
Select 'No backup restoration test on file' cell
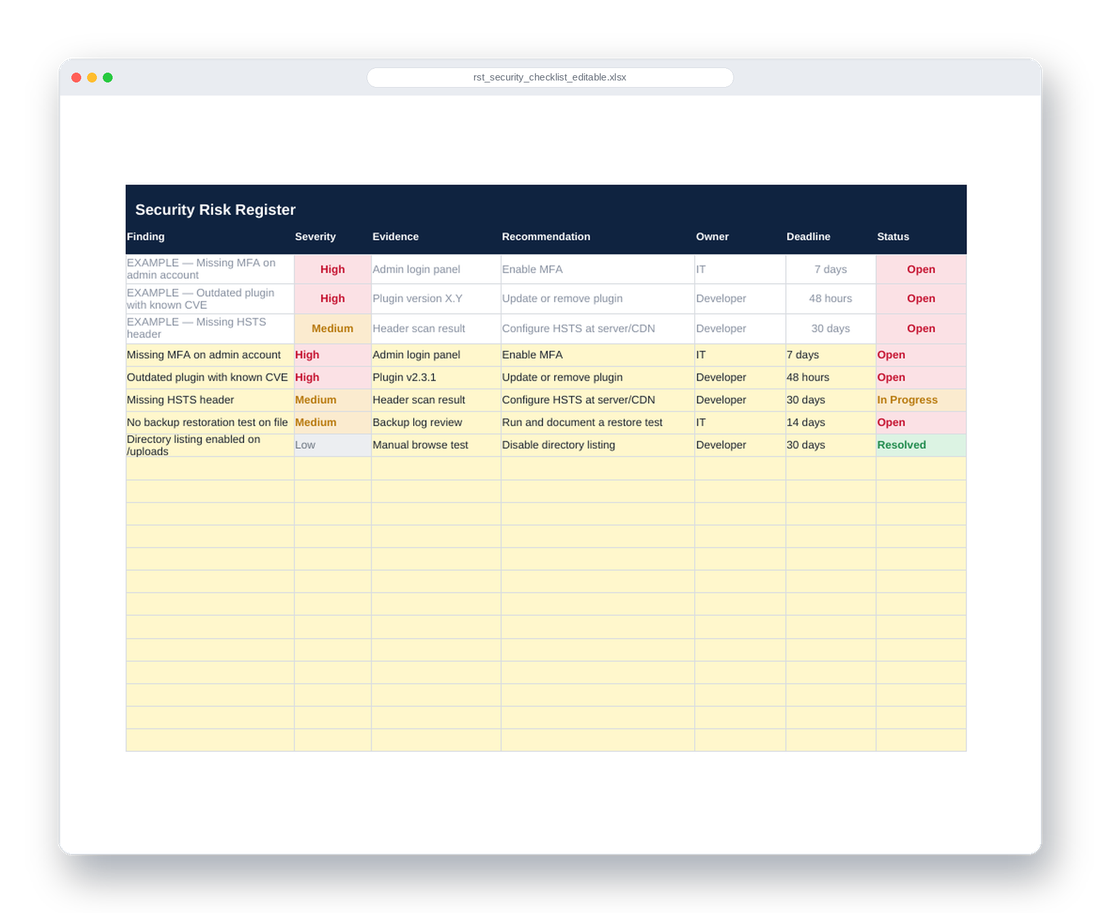pyautogui.click(x=210, y=422)
